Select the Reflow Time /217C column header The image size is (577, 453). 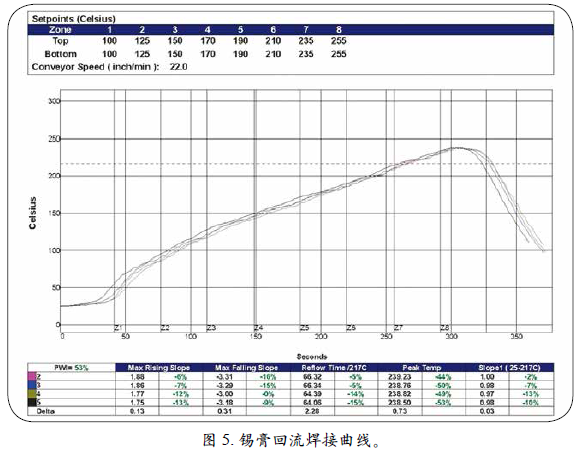pos(334,368)
